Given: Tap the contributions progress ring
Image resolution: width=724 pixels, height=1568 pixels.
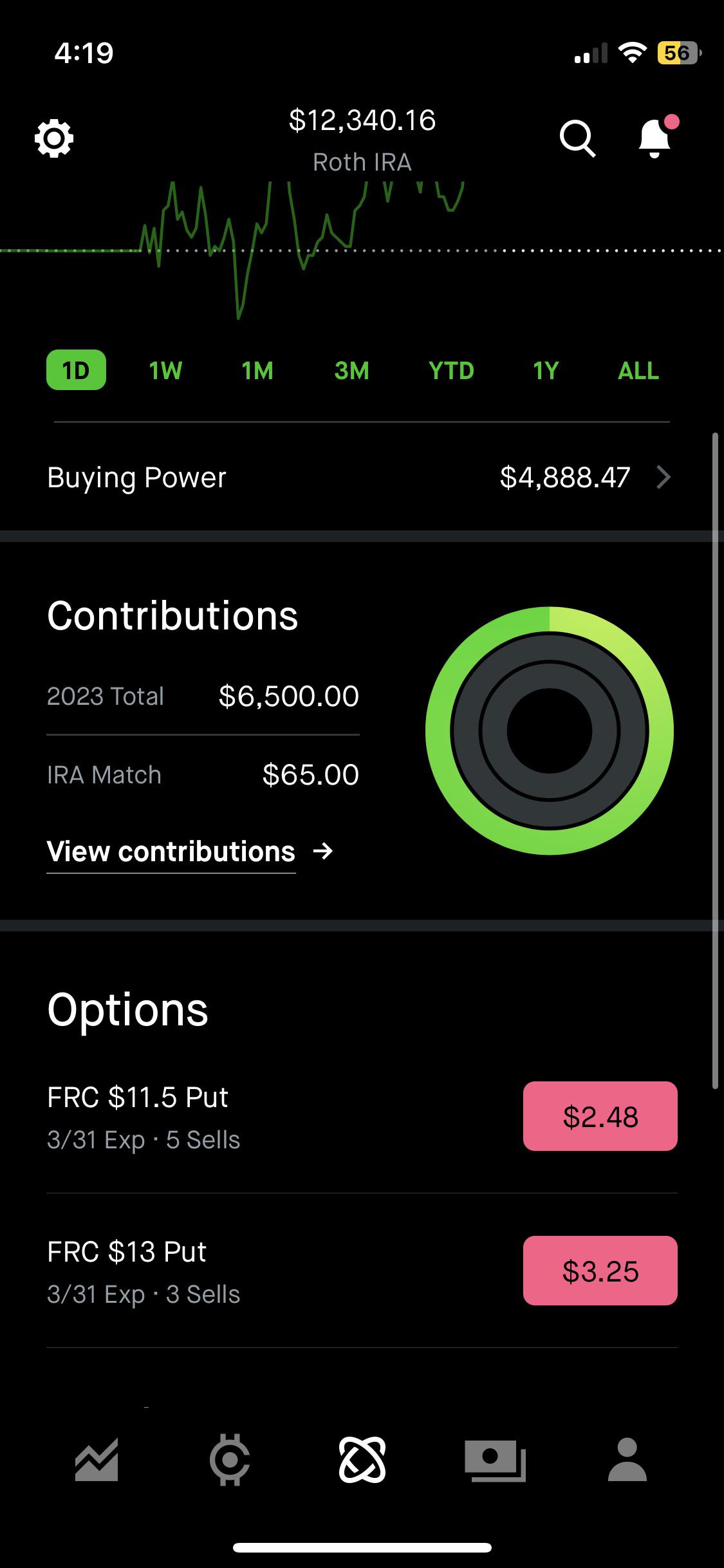Looking at the screenshot, I should pyautogui.click(x=549, y=731).
